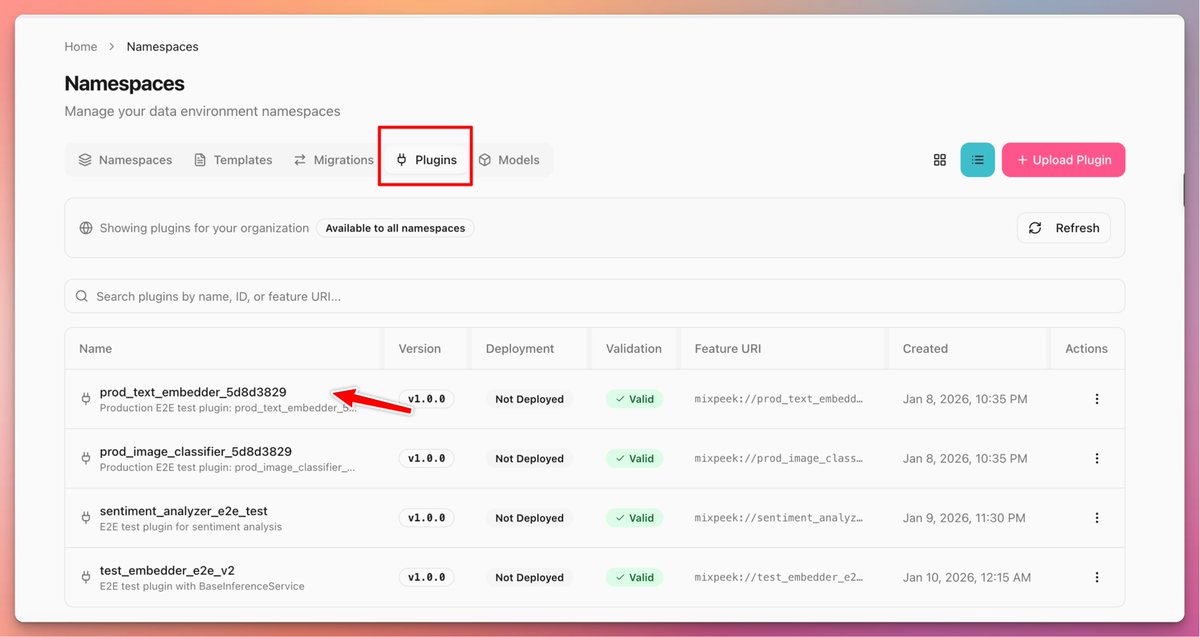
Task: Focus the plugin search field
Action: (595, 296)
